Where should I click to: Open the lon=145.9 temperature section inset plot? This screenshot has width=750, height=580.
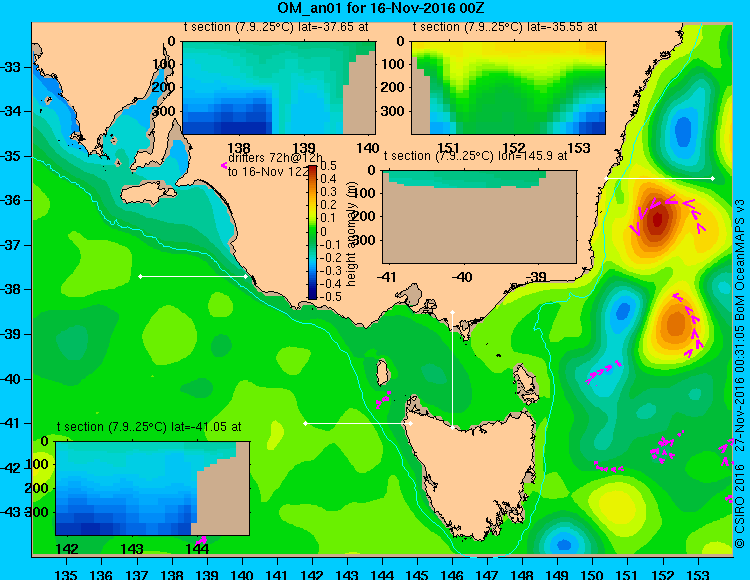(x=480, y=217)
